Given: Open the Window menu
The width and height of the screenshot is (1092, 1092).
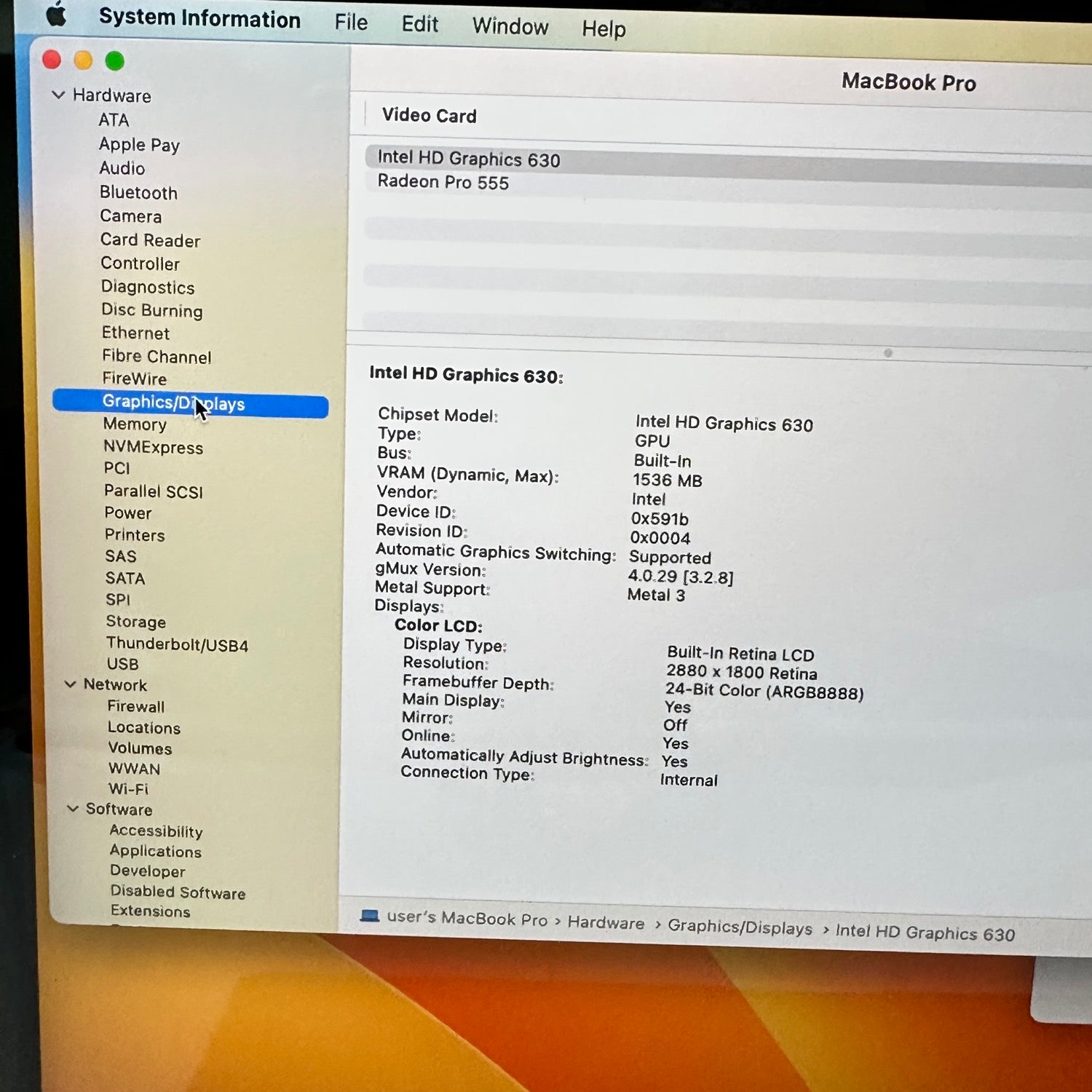Looking at the screenshot, I should pyautogui.click(x=510, y=26).
